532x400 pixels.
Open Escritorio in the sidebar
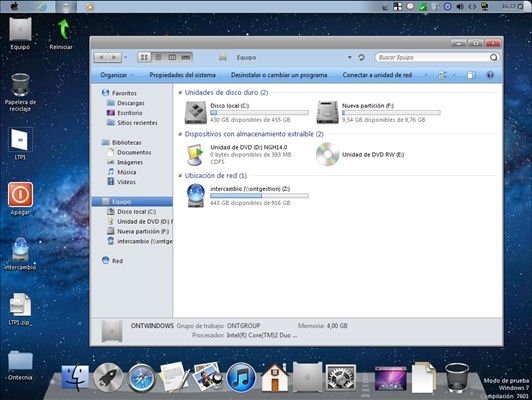pyautogui.click(x=125, y=113)
